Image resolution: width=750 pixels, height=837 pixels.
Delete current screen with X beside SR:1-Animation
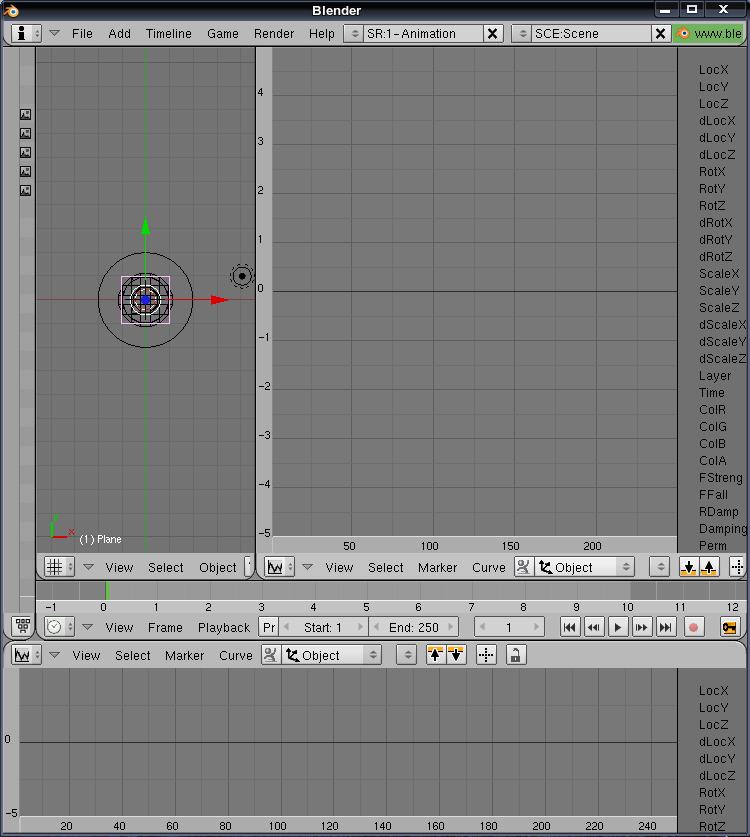(x=493, y=34)
